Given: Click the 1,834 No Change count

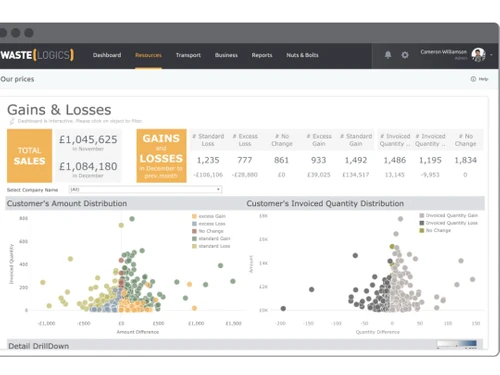Looking at the screenshot, I should (x=465, y=160).
